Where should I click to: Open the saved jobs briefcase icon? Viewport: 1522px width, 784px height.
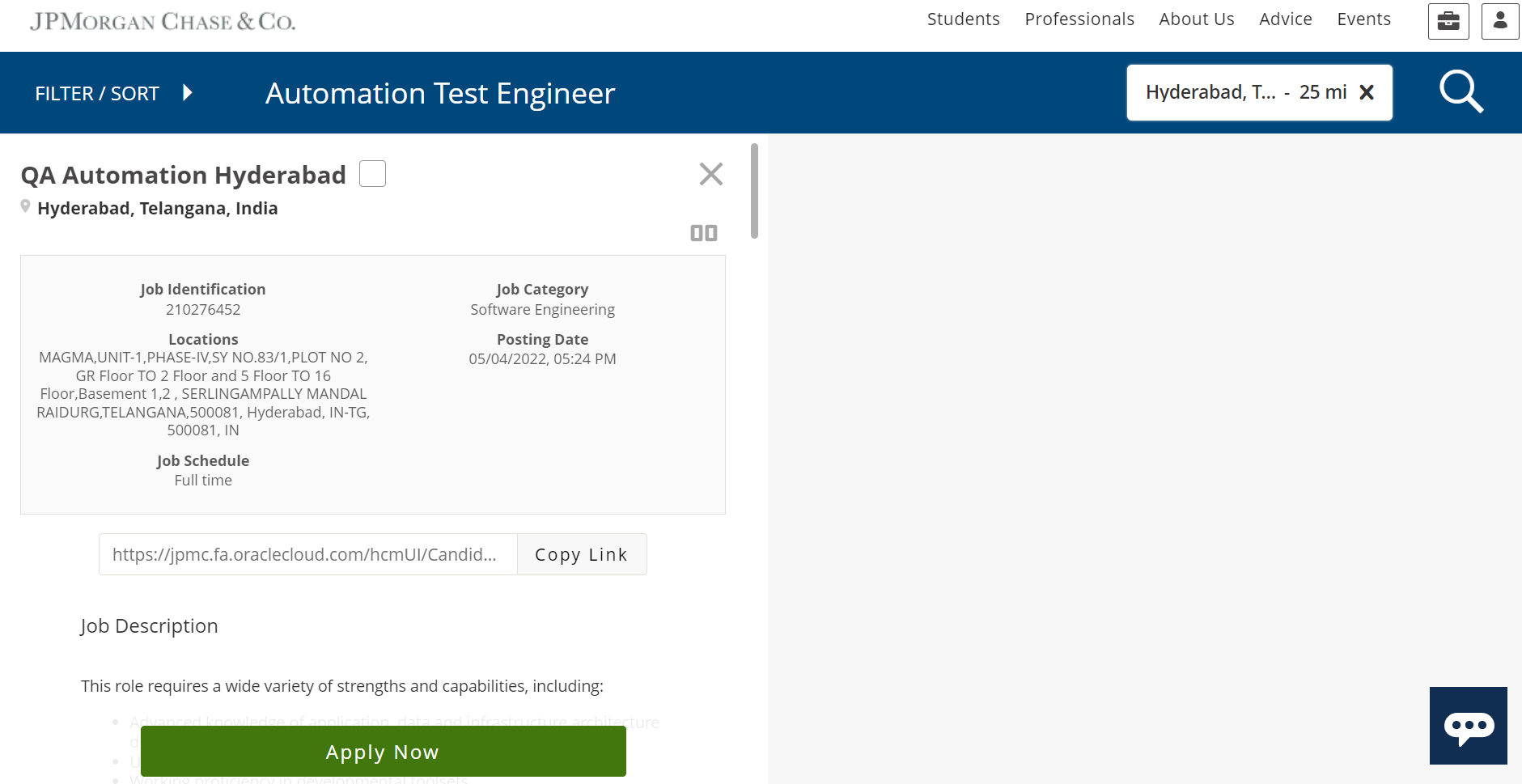coord(1448,21)
